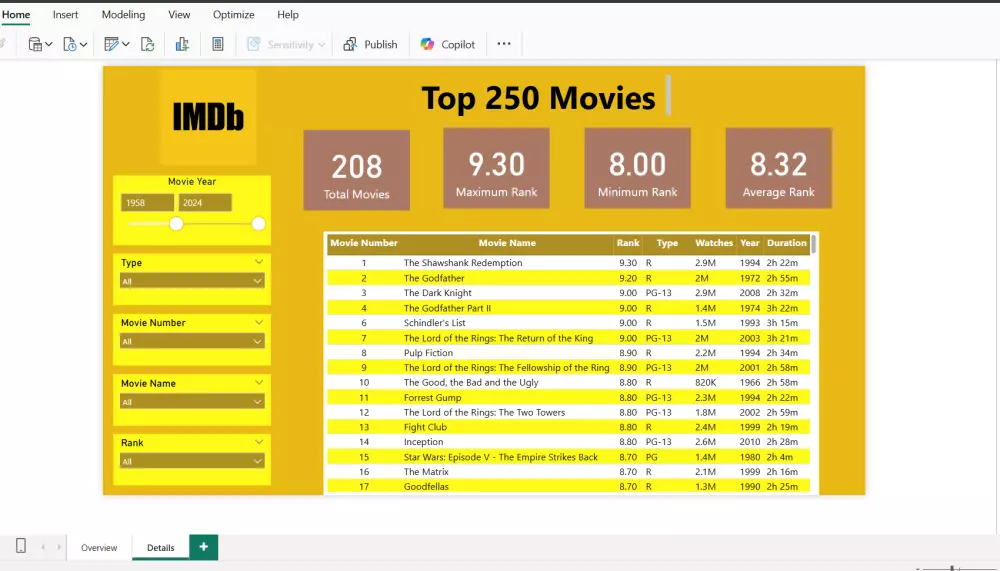The height and width of the screenshot is (571, 1000).
Task: Expand the recent sources dropdown arrow
Action: [x=83, y=45]
